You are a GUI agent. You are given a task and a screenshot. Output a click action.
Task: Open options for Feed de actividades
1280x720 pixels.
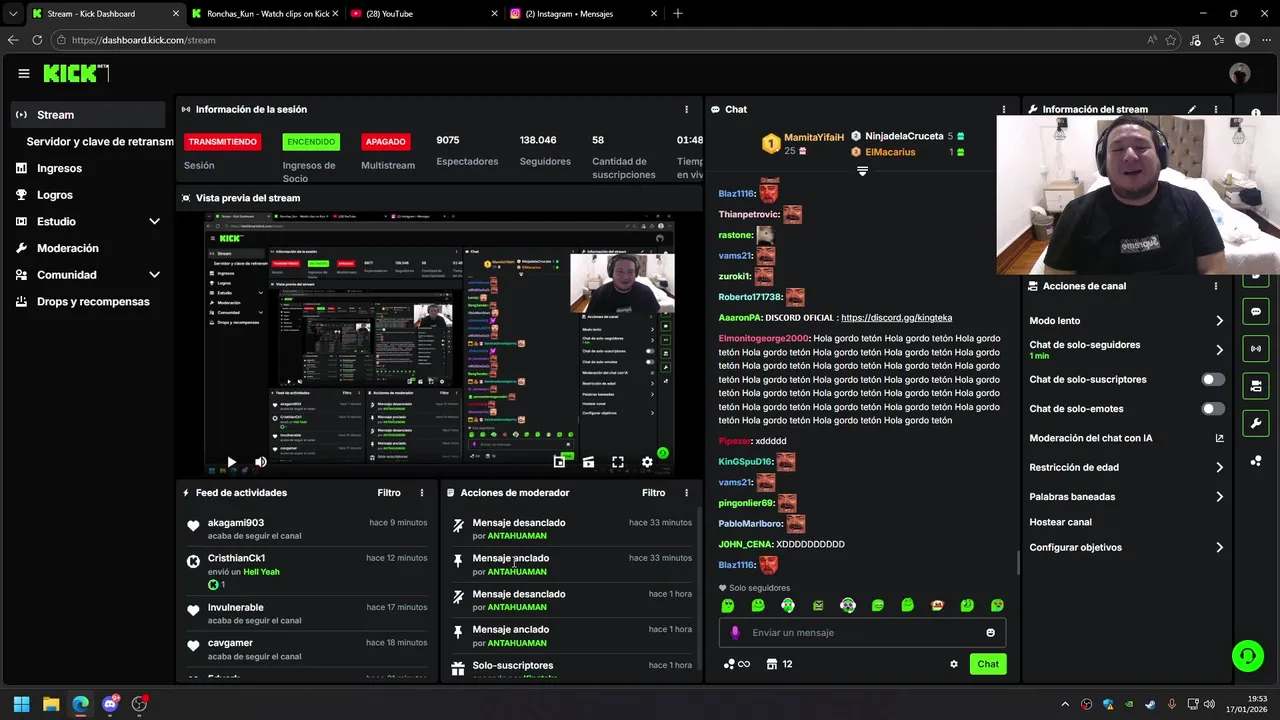pos(422,493)
